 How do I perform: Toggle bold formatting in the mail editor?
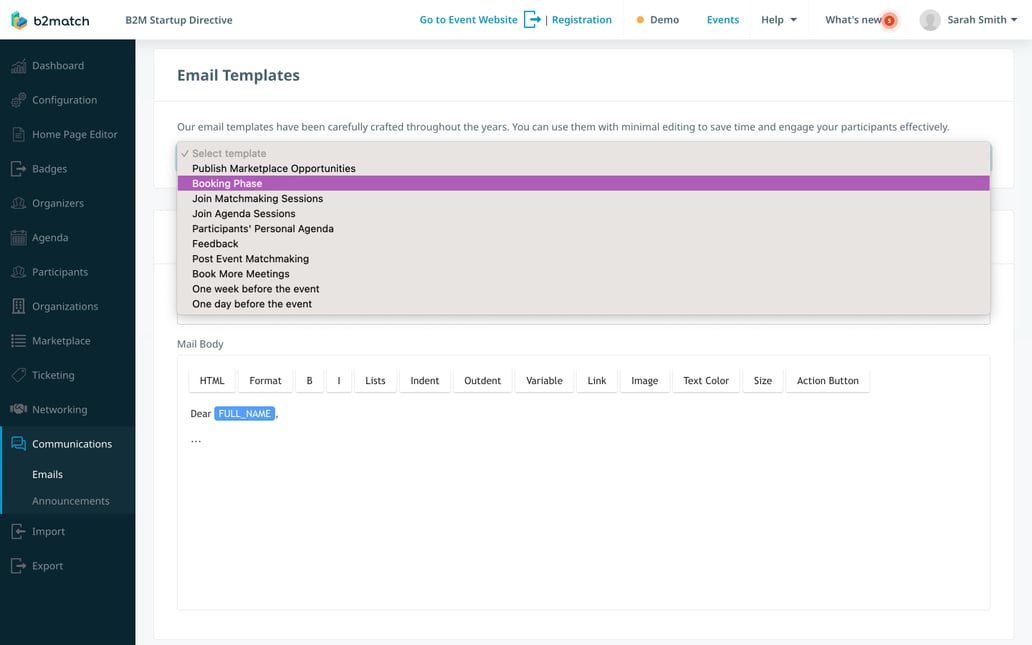tap(309, 380)
